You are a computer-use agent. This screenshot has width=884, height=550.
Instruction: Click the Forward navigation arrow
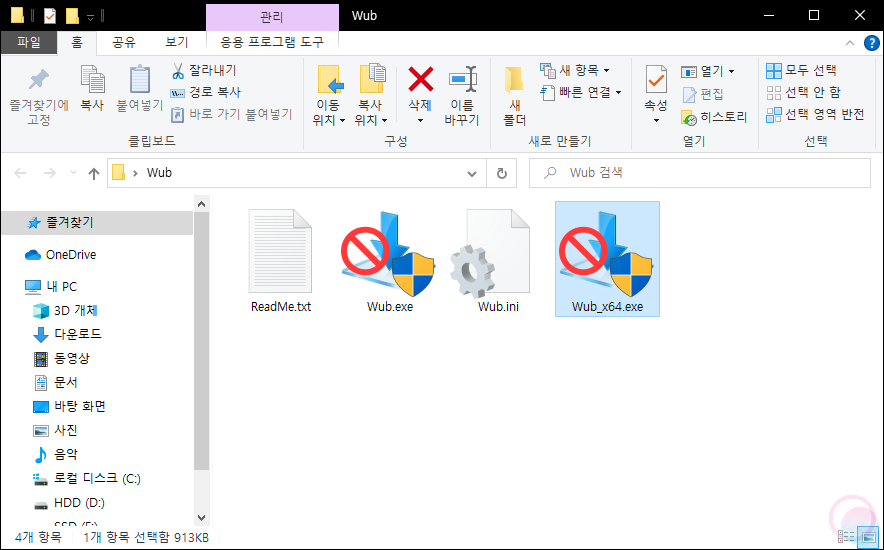[50, 173]
